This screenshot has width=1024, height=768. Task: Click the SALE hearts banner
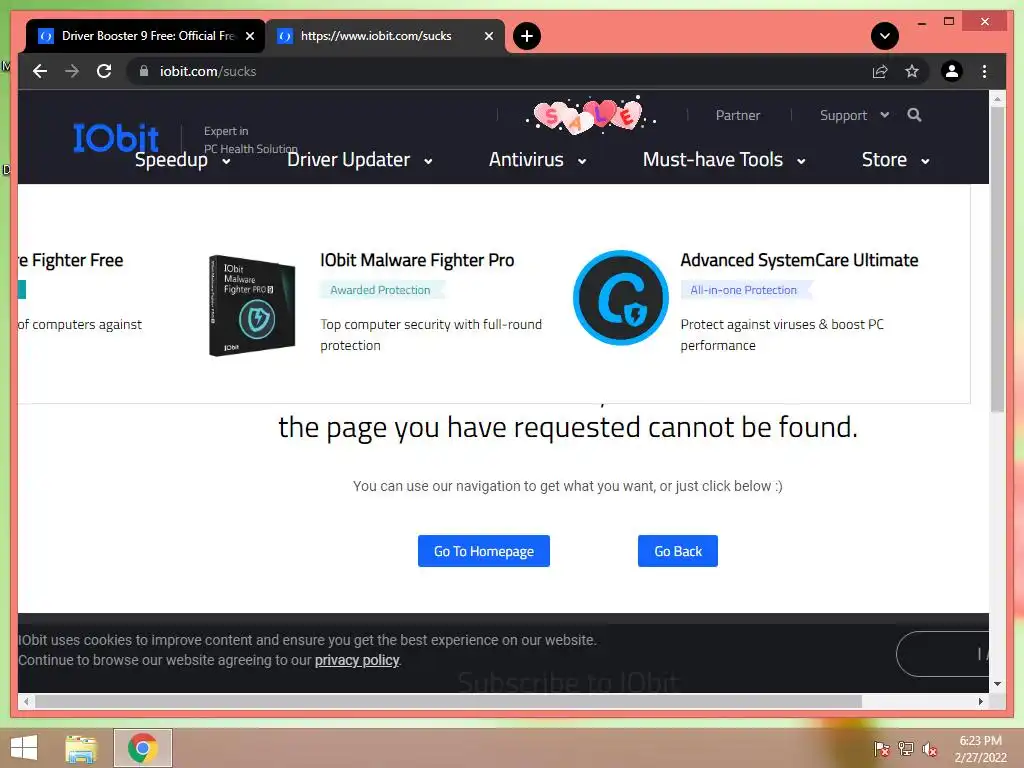pos(590,116)
